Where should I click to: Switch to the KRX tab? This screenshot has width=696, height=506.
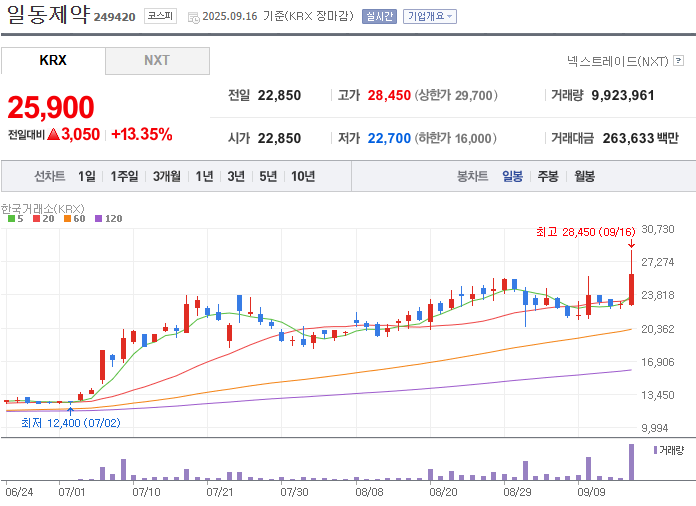(53, 60)
